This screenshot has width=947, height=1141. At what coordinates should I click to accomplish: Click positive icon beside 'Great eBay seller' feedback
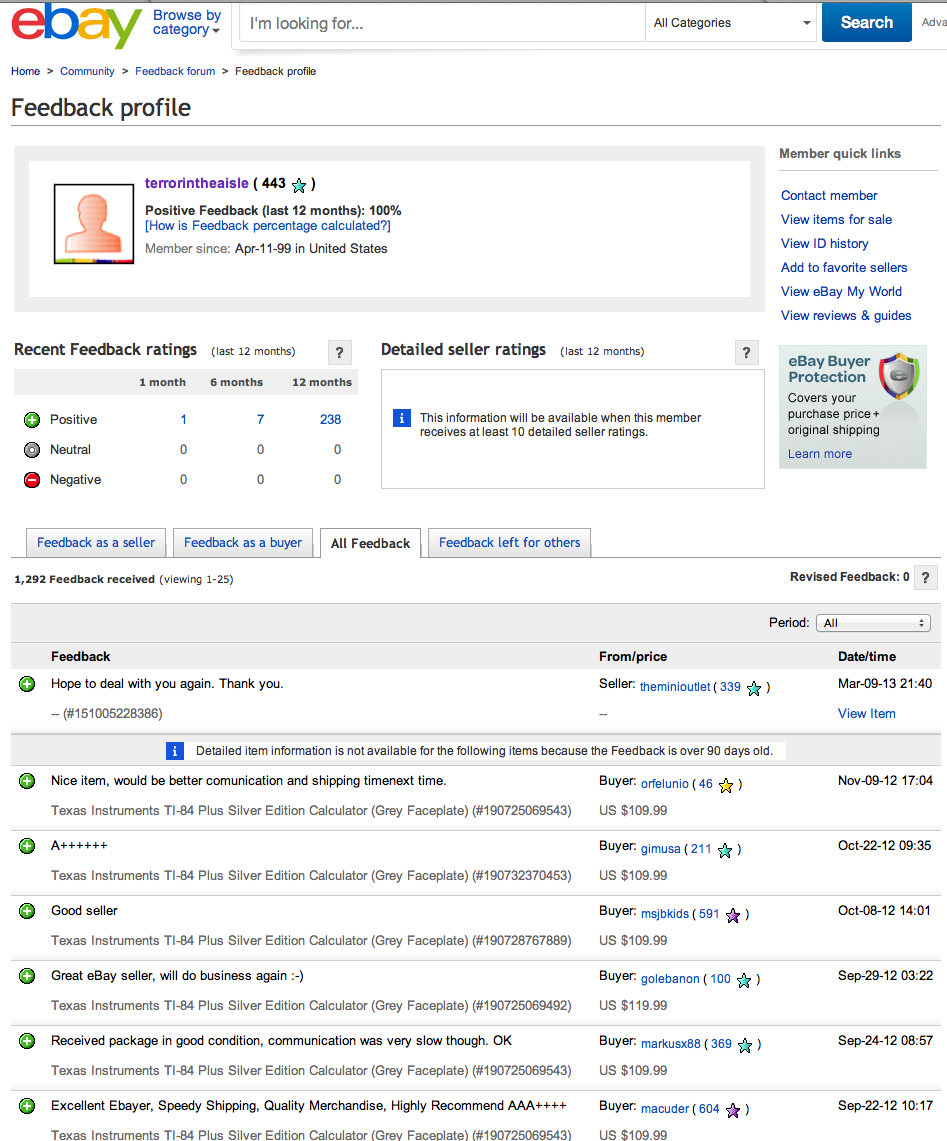pos(27,976)
